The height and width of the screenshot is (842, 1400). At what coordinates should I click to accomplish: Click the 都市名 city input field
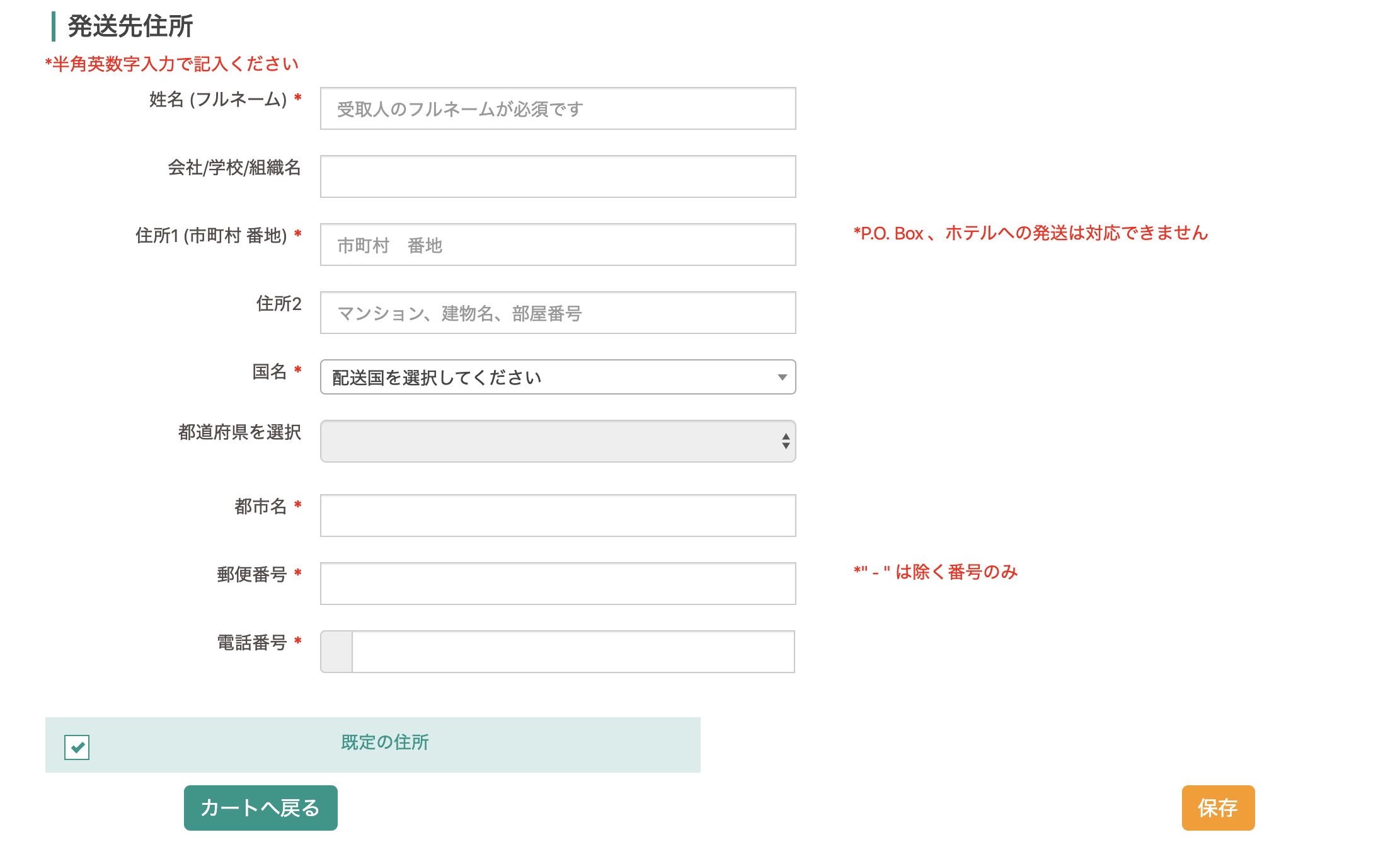coord(558,516)
